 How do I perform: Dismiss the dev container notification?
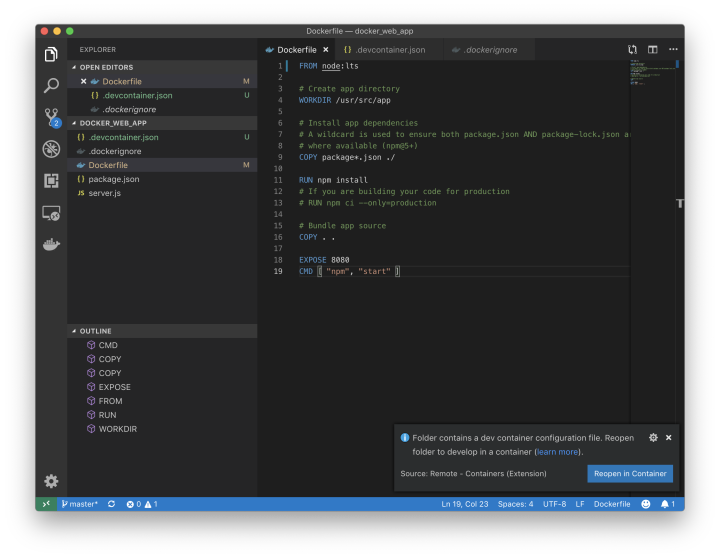(668, 437)
